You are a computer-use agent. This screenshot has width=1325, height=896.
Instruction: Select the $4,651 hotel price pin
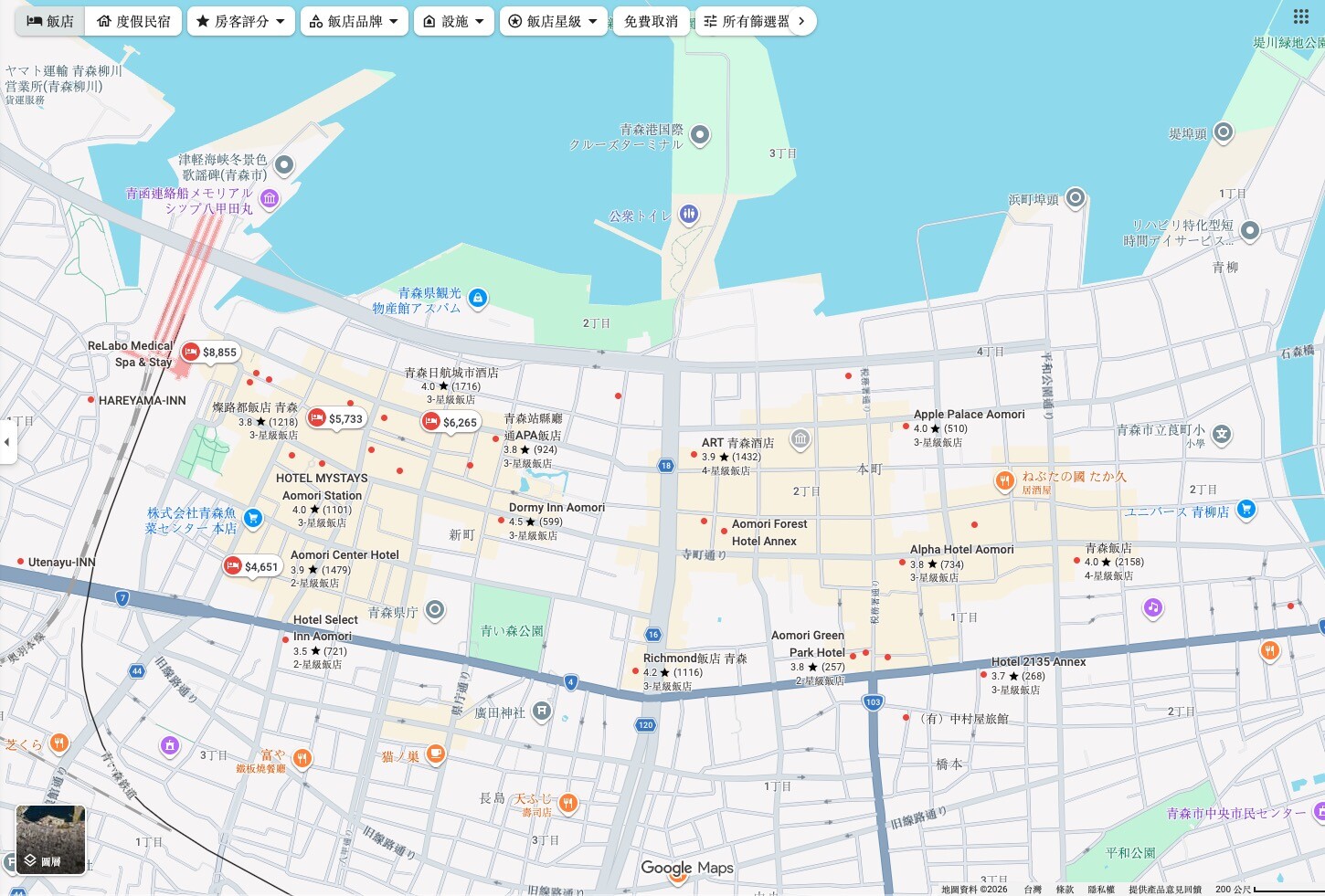pos(251,567)
